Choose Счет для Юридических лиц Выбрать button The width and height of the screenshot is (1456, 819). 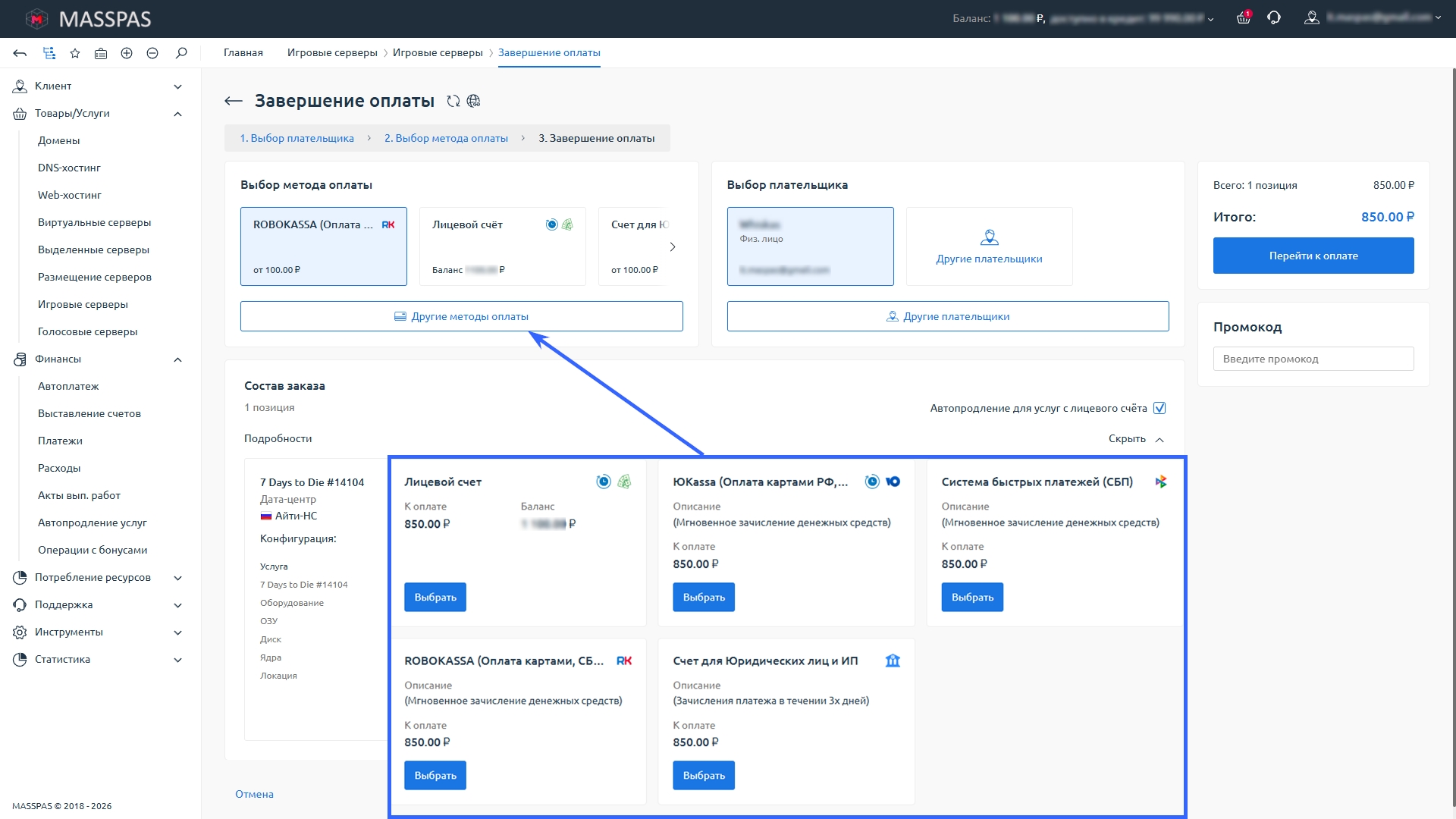(704, 776)
